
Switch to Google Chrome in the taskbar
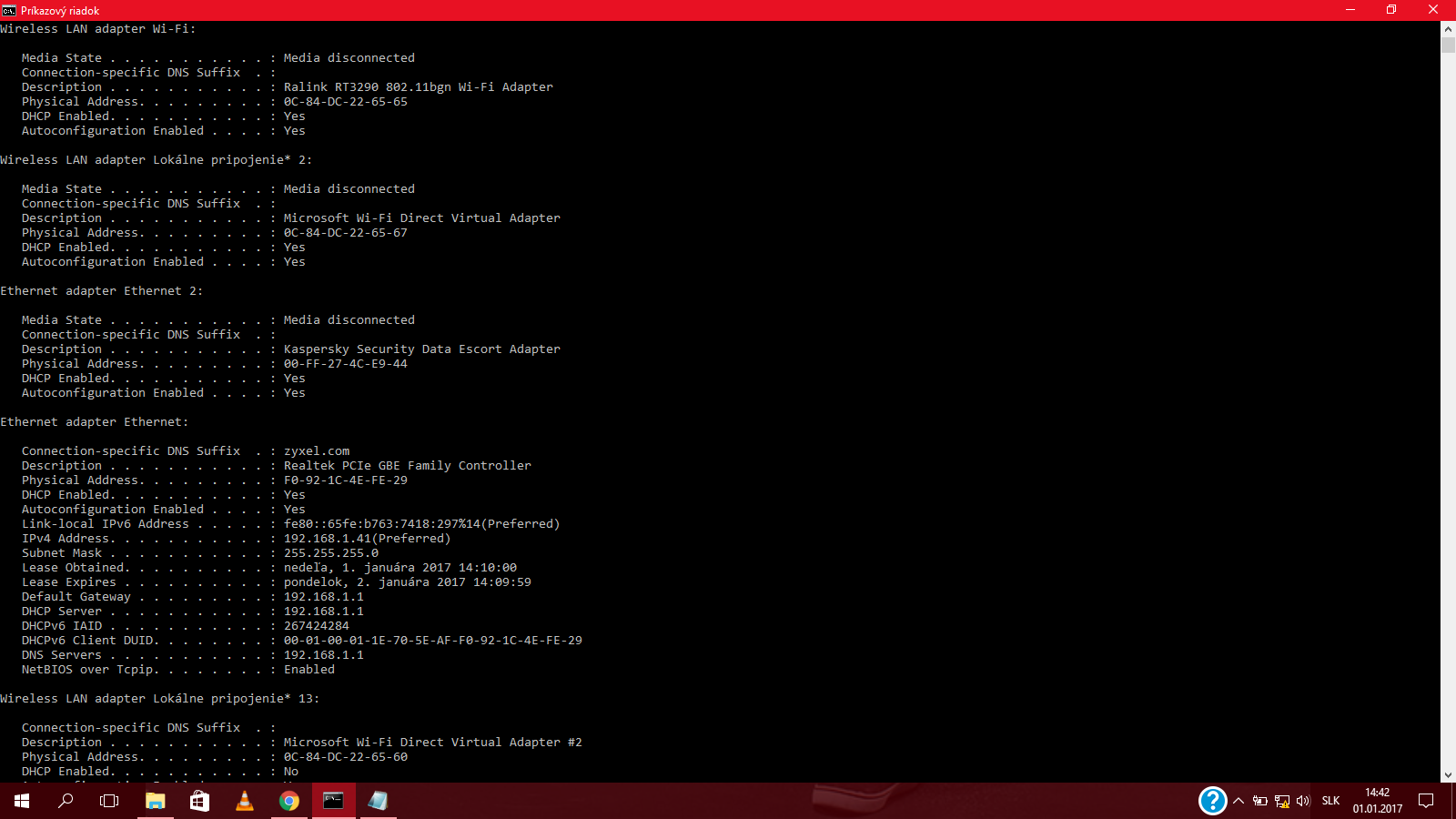pyautogui.click(x=289, y=801)
